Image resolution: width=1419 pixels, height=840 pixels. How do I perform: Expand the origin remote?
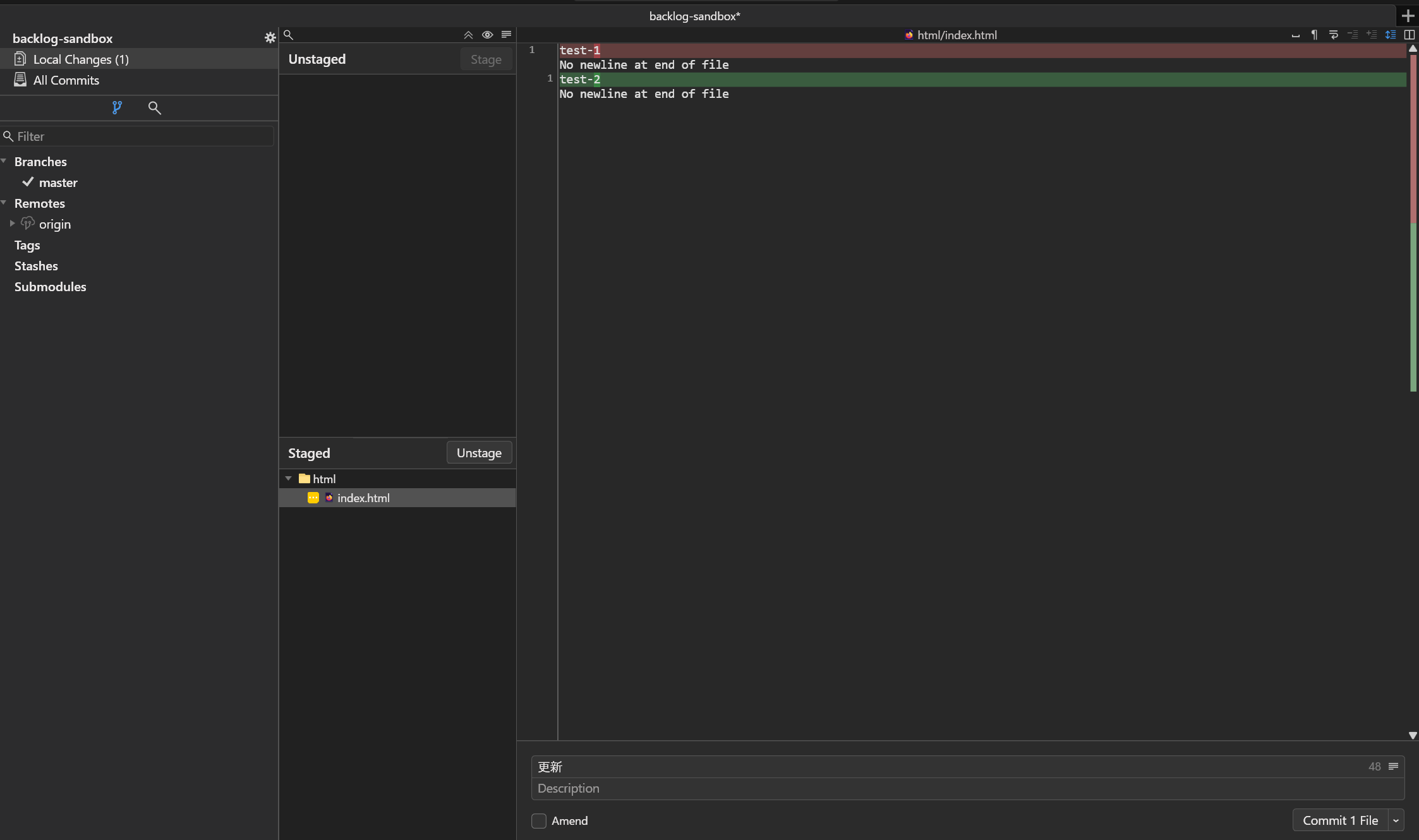(x=11, y=224)
